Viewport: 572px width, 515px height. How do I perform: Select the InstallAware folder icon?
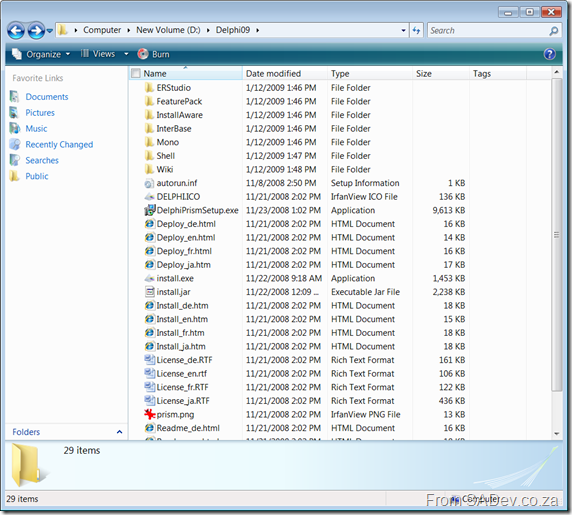[149, 115]
